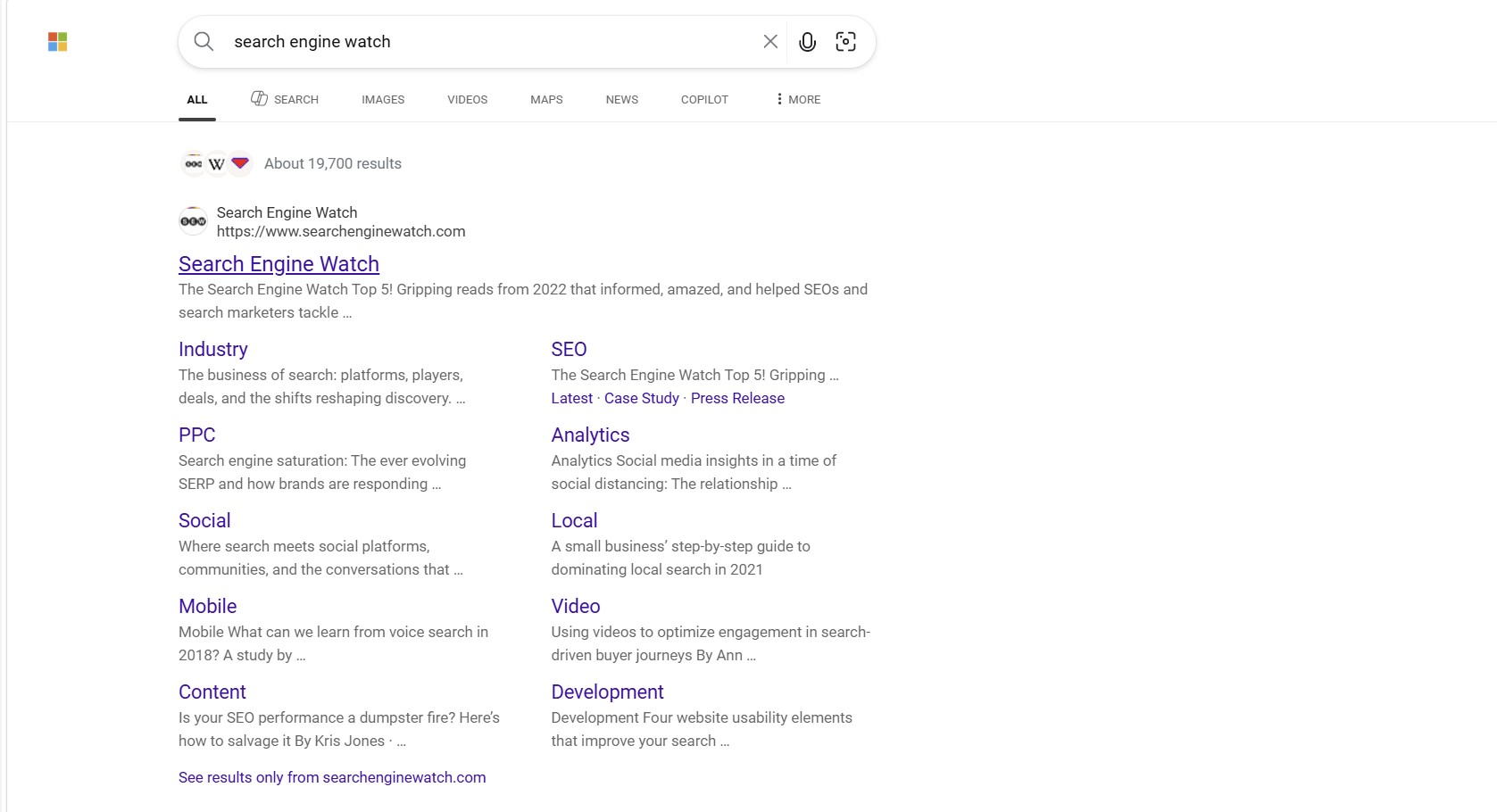The height and width of the screenshot is (812, 1497).
Task: Click the 'Is your SEO performance' snippet
Action: (339, 730)
